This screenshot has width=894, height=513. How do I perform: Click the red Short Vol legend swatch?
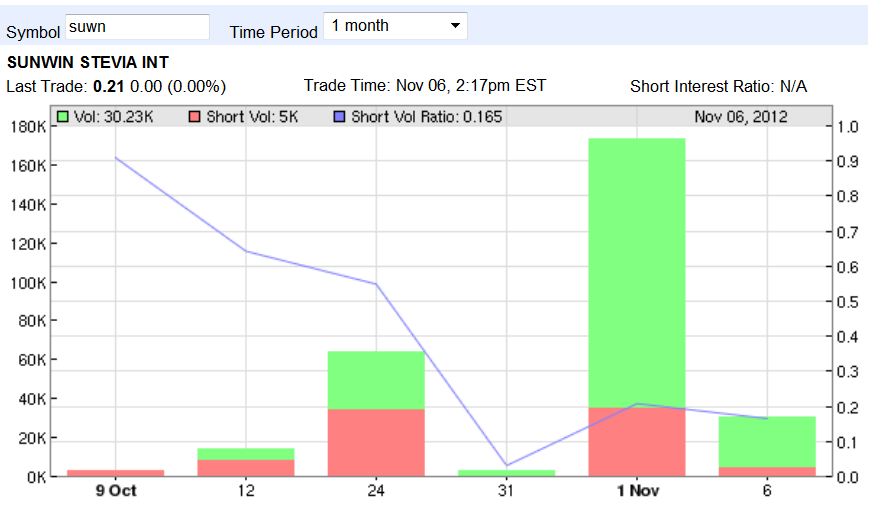195,117
